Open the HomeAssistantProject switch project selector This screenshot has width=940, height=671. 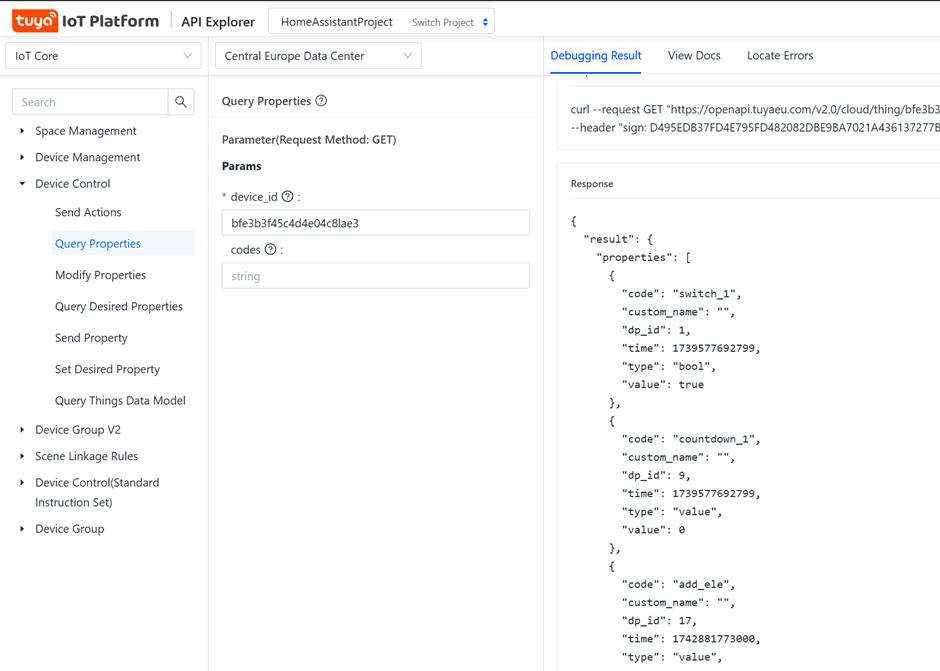381,22
